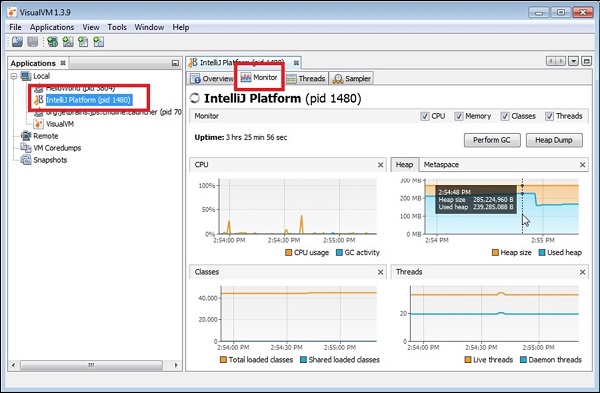600x393 pixels.
Task: Close the Classes chart panel
Action: point(380,272)
